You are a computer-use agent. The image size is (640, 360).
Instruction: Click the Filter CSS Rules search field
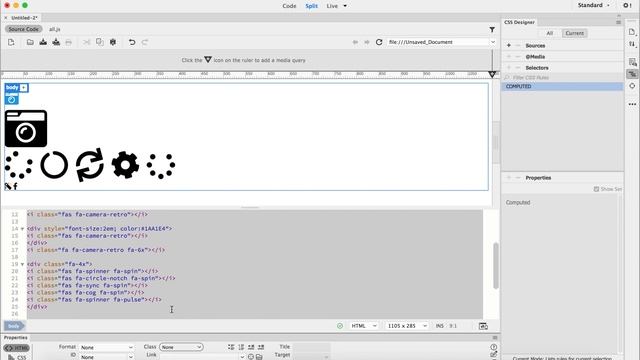(x=562, y=78)
